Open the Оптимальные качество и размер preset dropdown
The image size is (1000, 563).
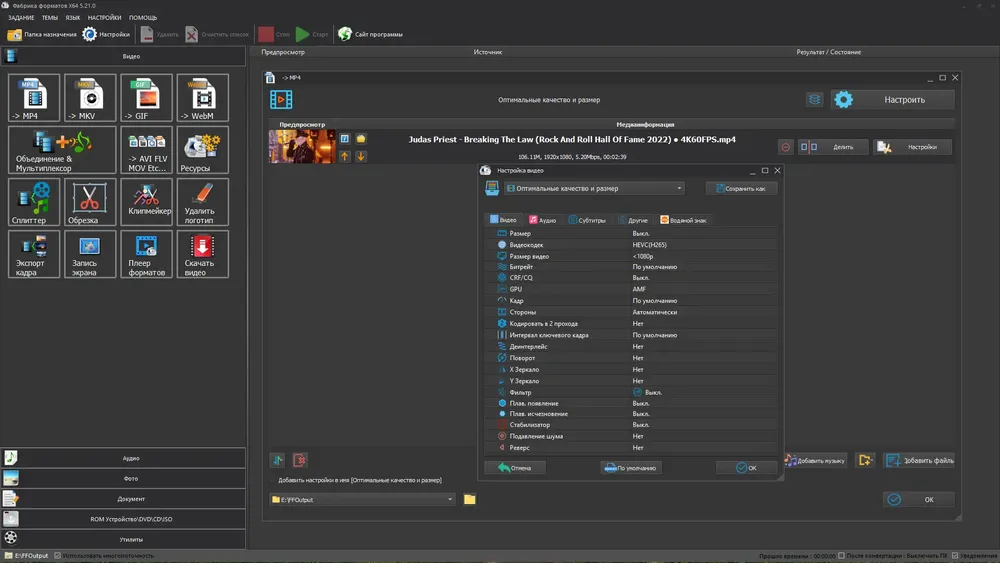pyautogui.click(x=594, y=188)
